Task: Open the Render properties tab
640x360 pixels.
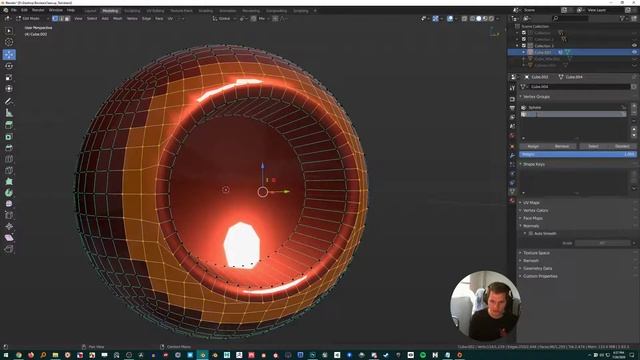Action: [x=512, y=99]
